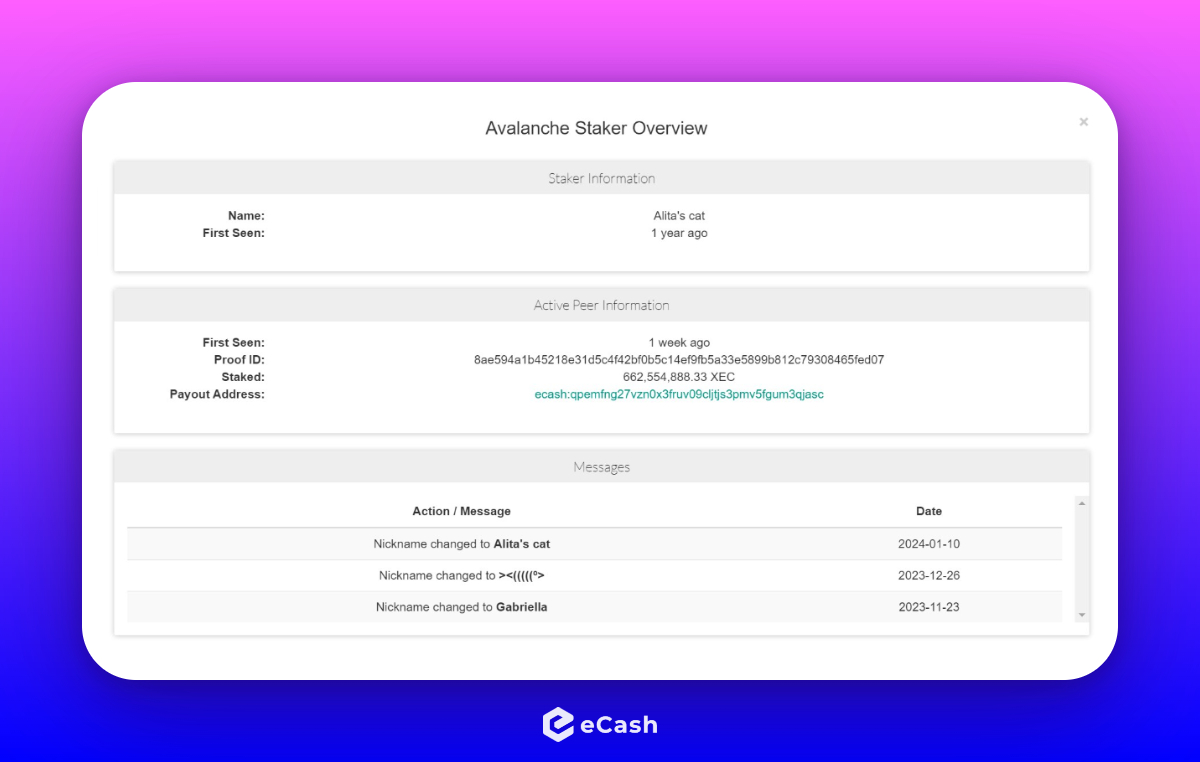Click the staked amount 662,554,888.33 XEC
This screenshot has height=762, width=1200.
coord(679,377)
